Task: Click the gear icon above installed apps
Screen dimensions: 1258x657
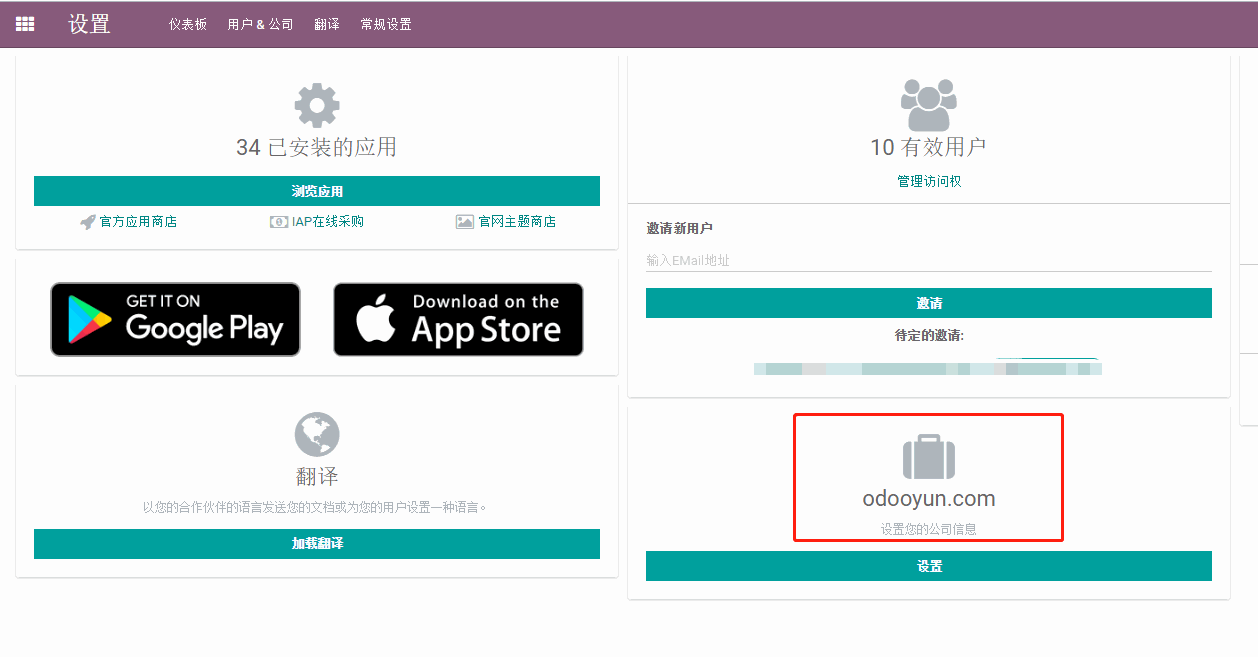Action: click(x=317, y=105)
